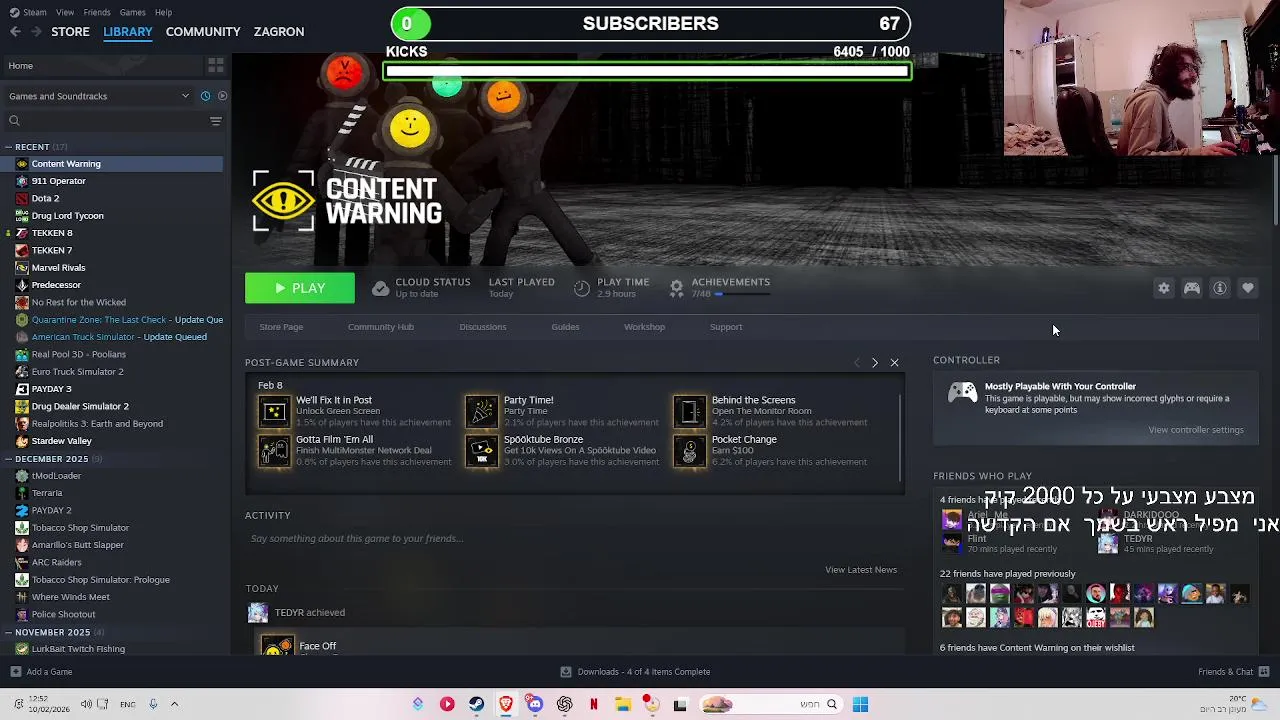This screenshot has width=1280, height=720.
Task: Open the achievements trophy icon
Action: [676, 288]
